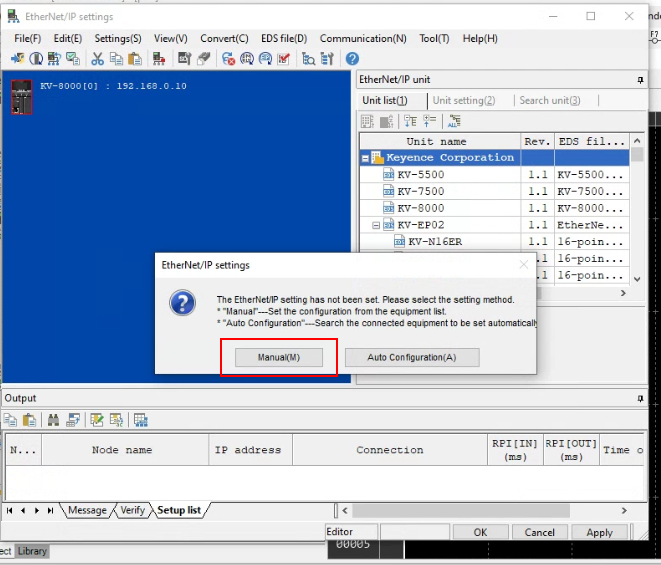Pin the Output panel
661x565 pixels.
640,398
